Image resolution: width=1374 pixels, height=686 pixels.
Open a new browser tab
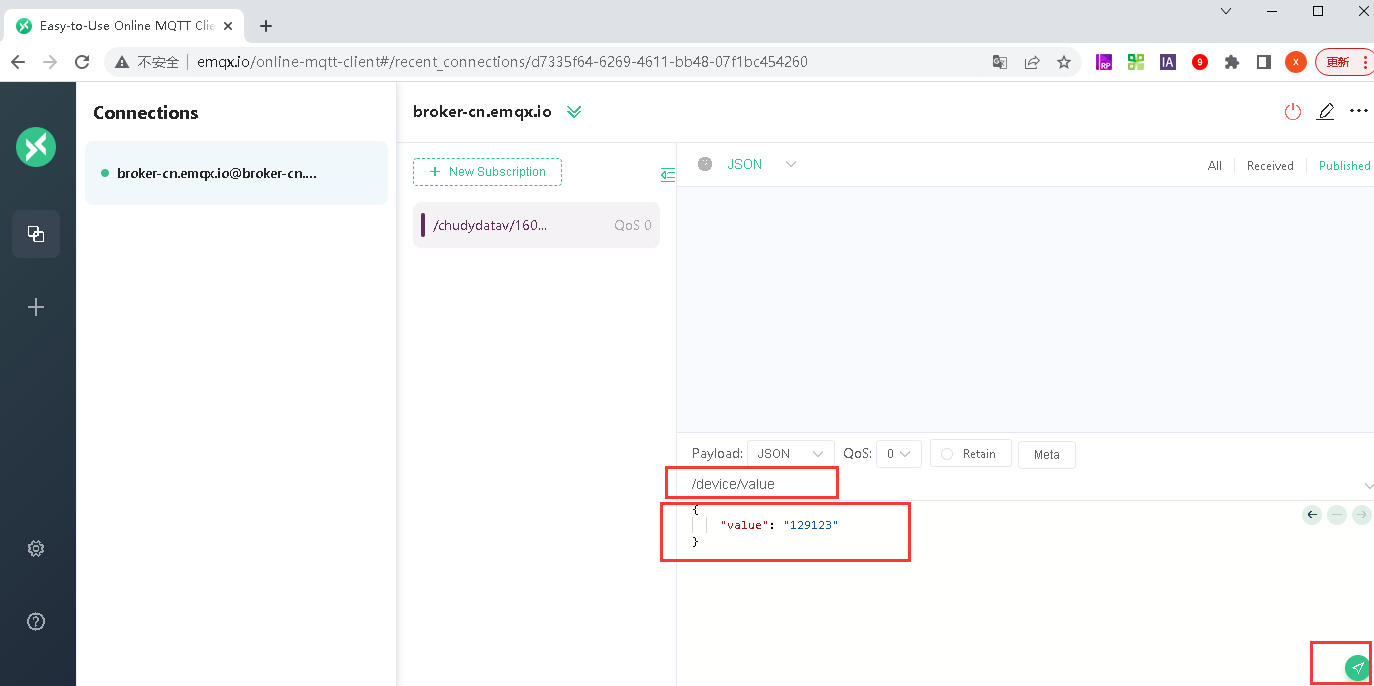tap(266, 26)
